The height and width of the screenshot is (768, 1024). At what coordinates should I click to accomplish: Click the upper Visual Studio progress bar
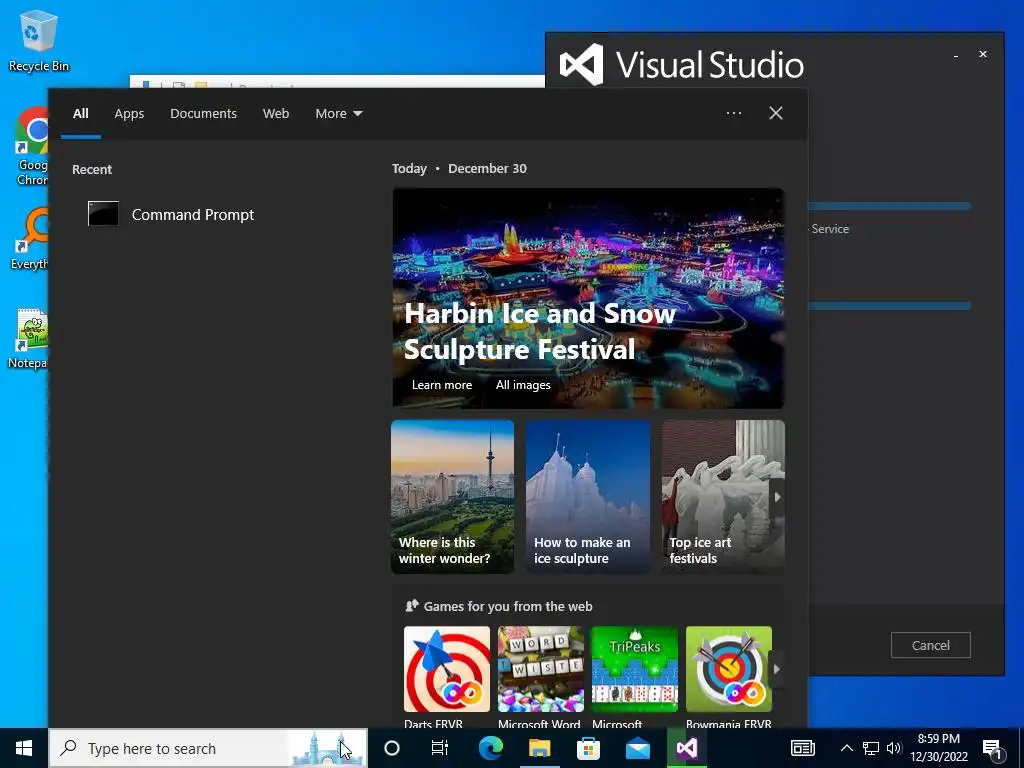889,206
